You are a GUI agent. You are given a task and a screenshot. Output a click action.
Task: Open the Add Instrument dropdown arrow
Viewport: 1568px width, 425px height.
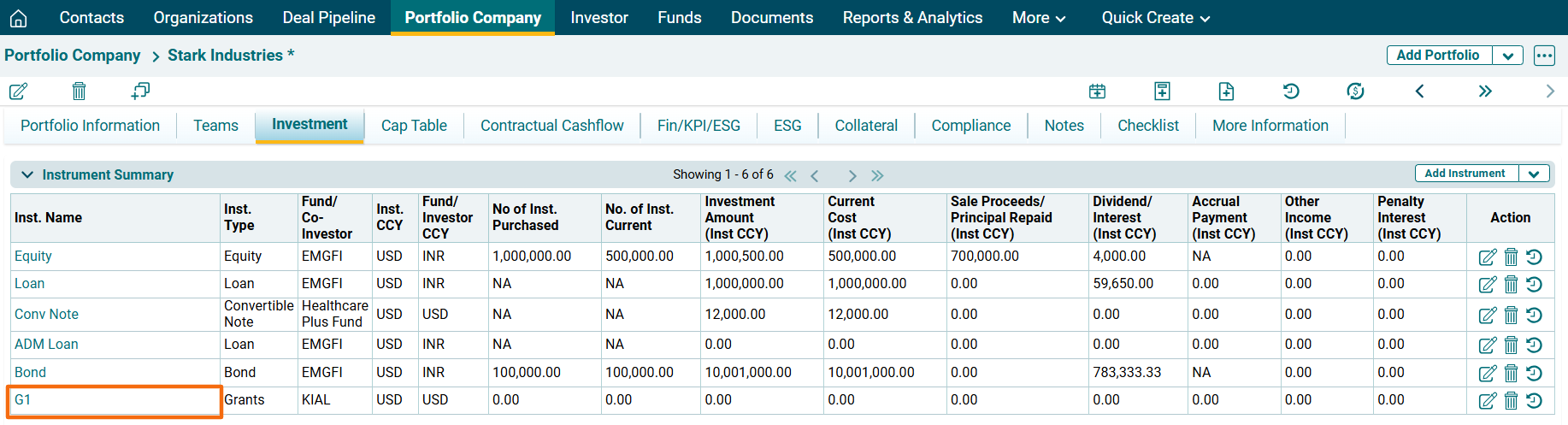[1534, 174]
